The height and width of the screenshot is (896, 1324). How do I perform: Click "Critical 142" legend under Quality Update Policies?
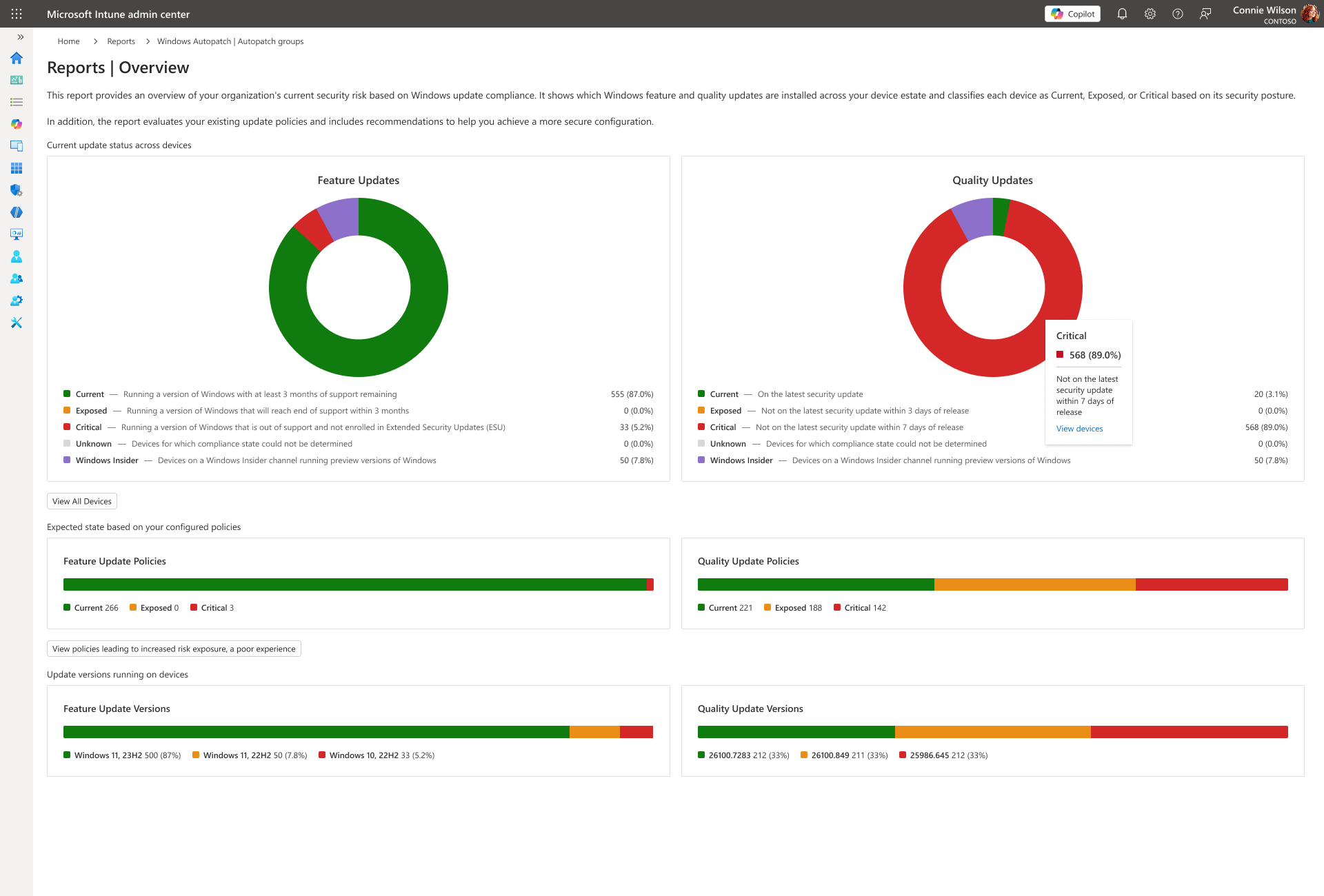pos(860,608)
